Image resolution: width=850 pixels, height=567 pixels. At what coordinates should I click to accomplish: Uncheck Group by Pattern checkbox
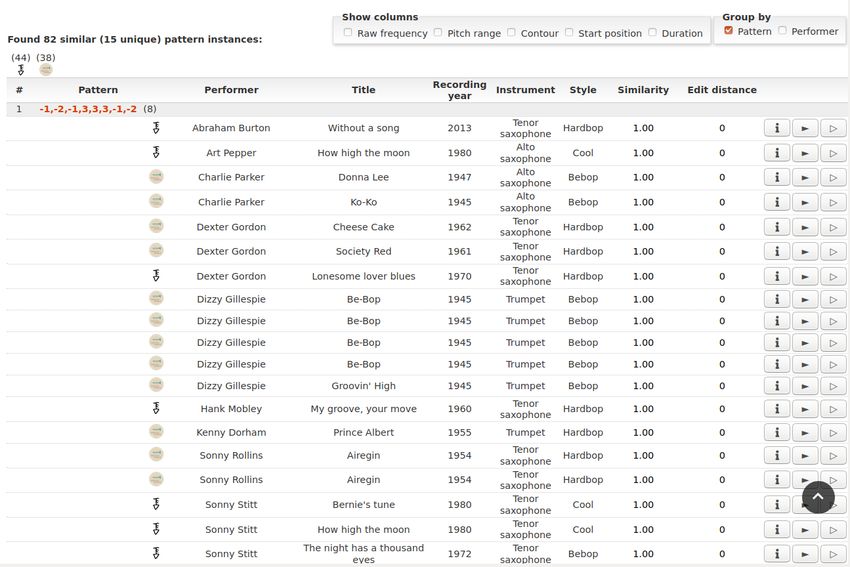coord(729,30)
